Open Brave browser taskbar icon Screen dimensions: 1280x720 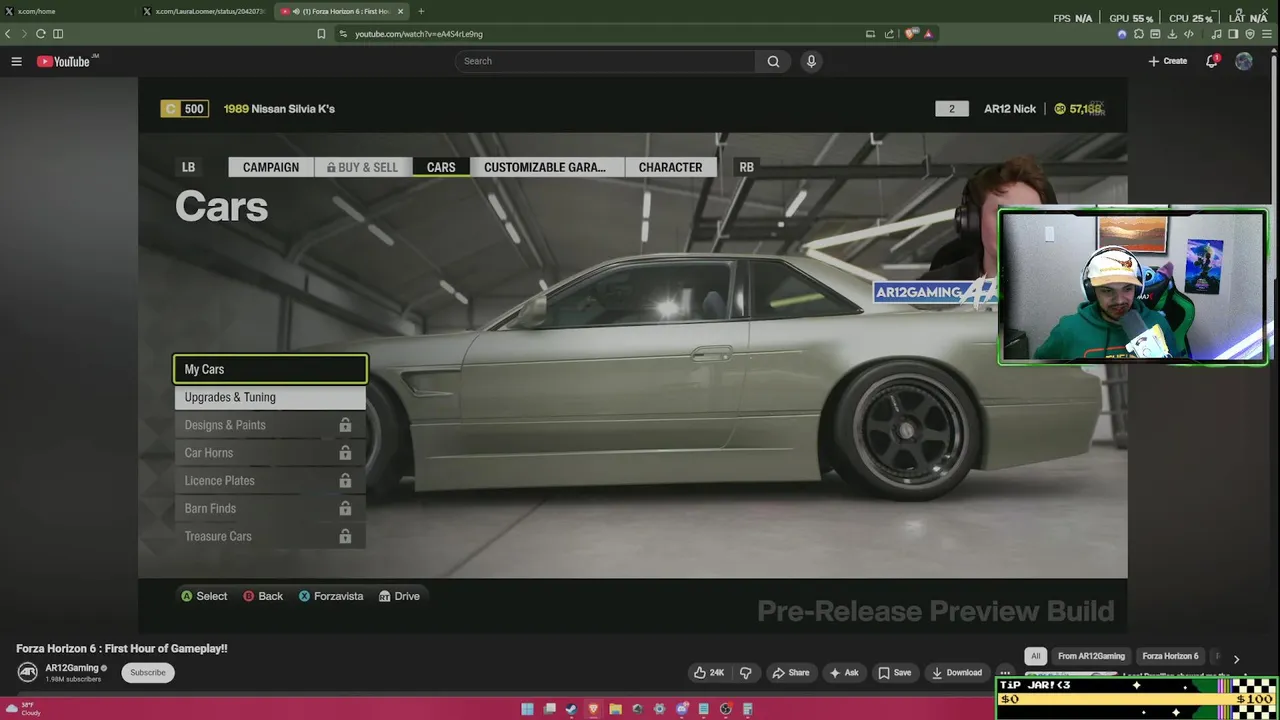(593, 709)
